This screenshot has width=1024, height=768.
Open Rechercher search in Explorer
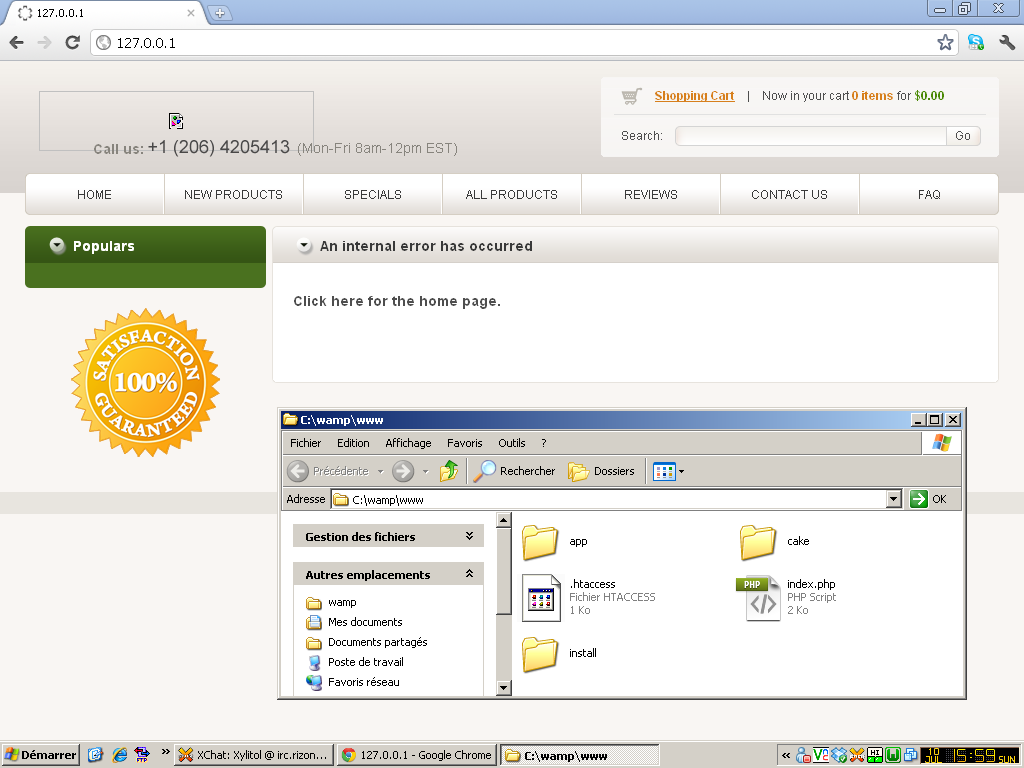(x=514, y=471)
